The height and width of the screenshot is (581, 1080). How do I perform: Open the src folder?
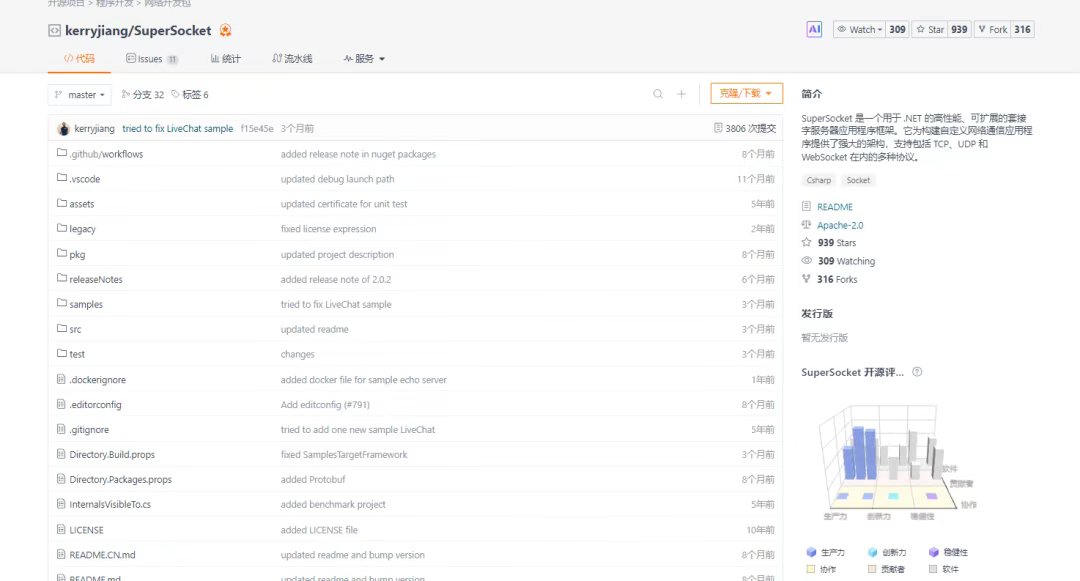pos(75,330)
